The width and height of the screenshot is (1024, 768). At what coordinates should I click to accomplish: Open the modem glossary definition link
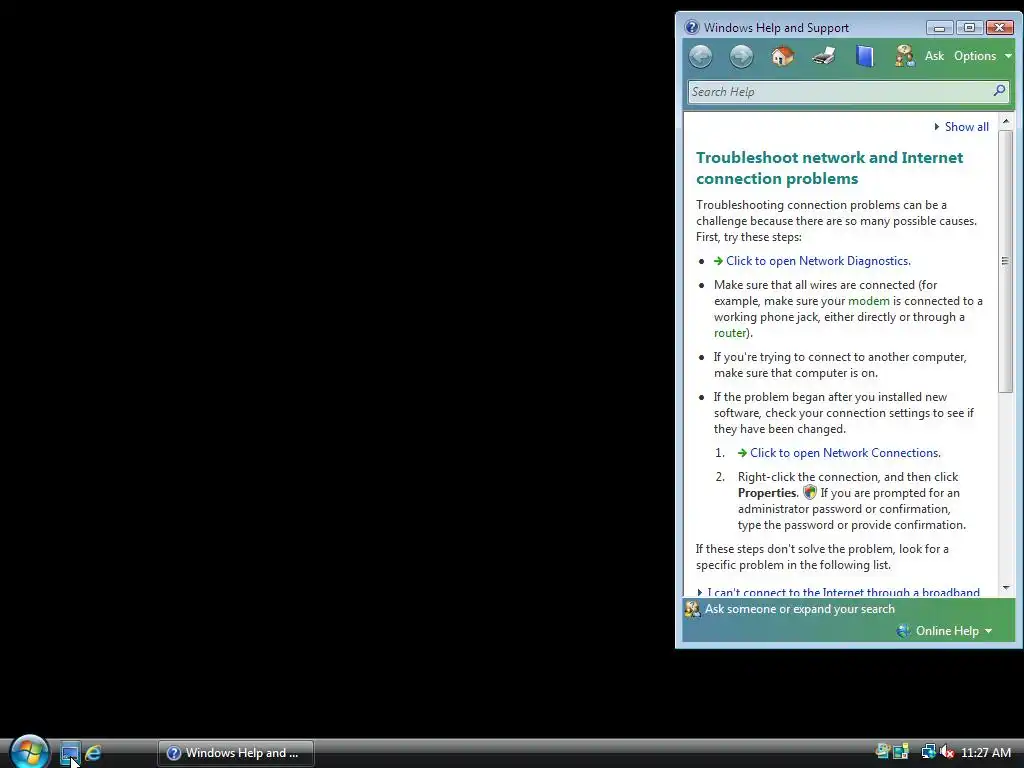pyautogui.click(x=869, y=301)
